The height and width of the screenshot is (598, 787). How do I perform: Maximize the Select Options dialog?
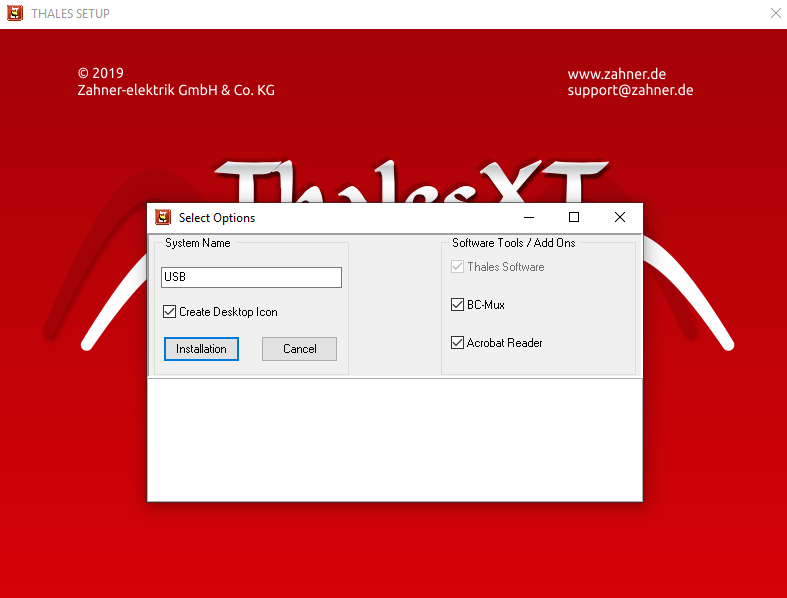[x=574, y=217]
